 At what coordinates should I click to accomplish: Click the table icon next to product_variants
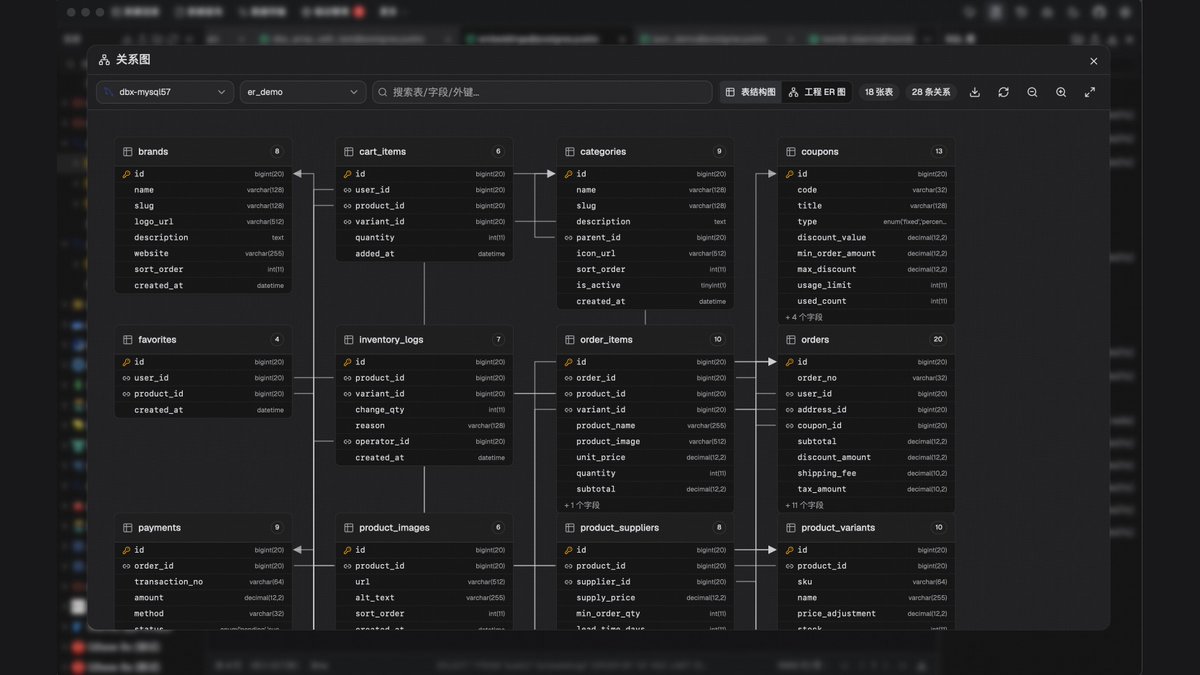click(791, 528)
